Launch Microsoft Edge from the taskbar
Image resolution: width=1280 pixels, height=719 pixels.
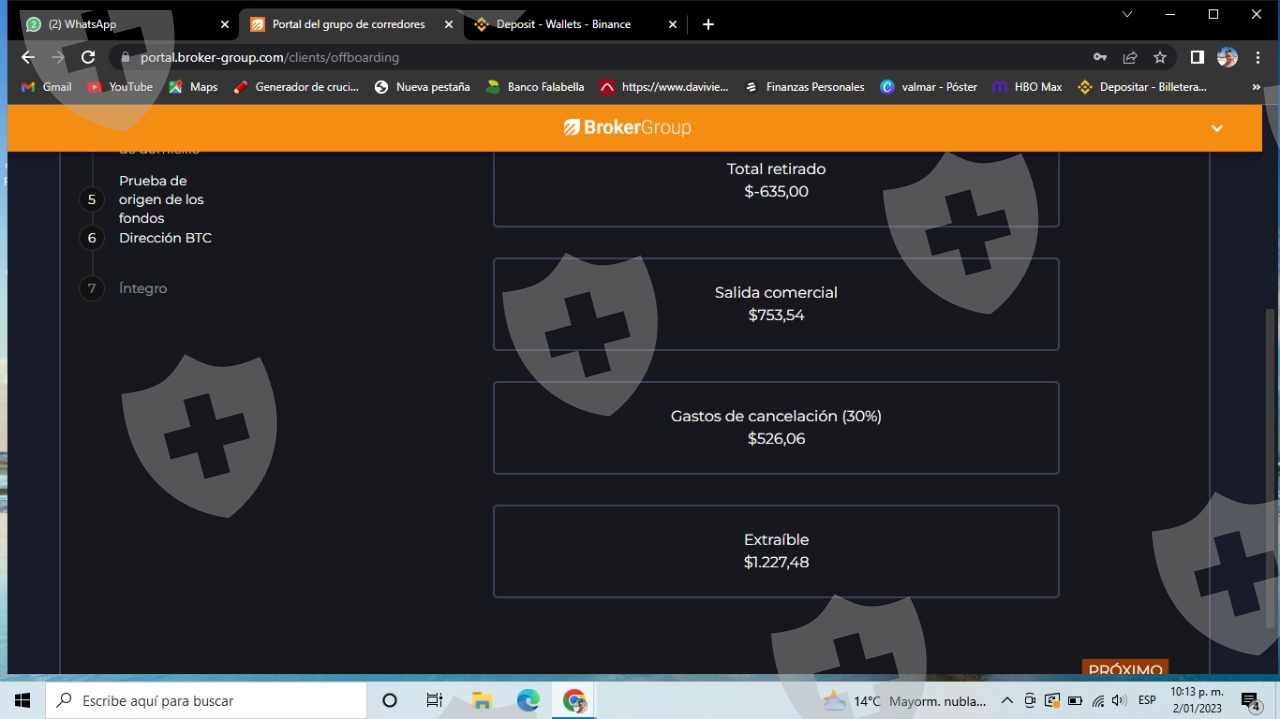click(x=528, y=700)
